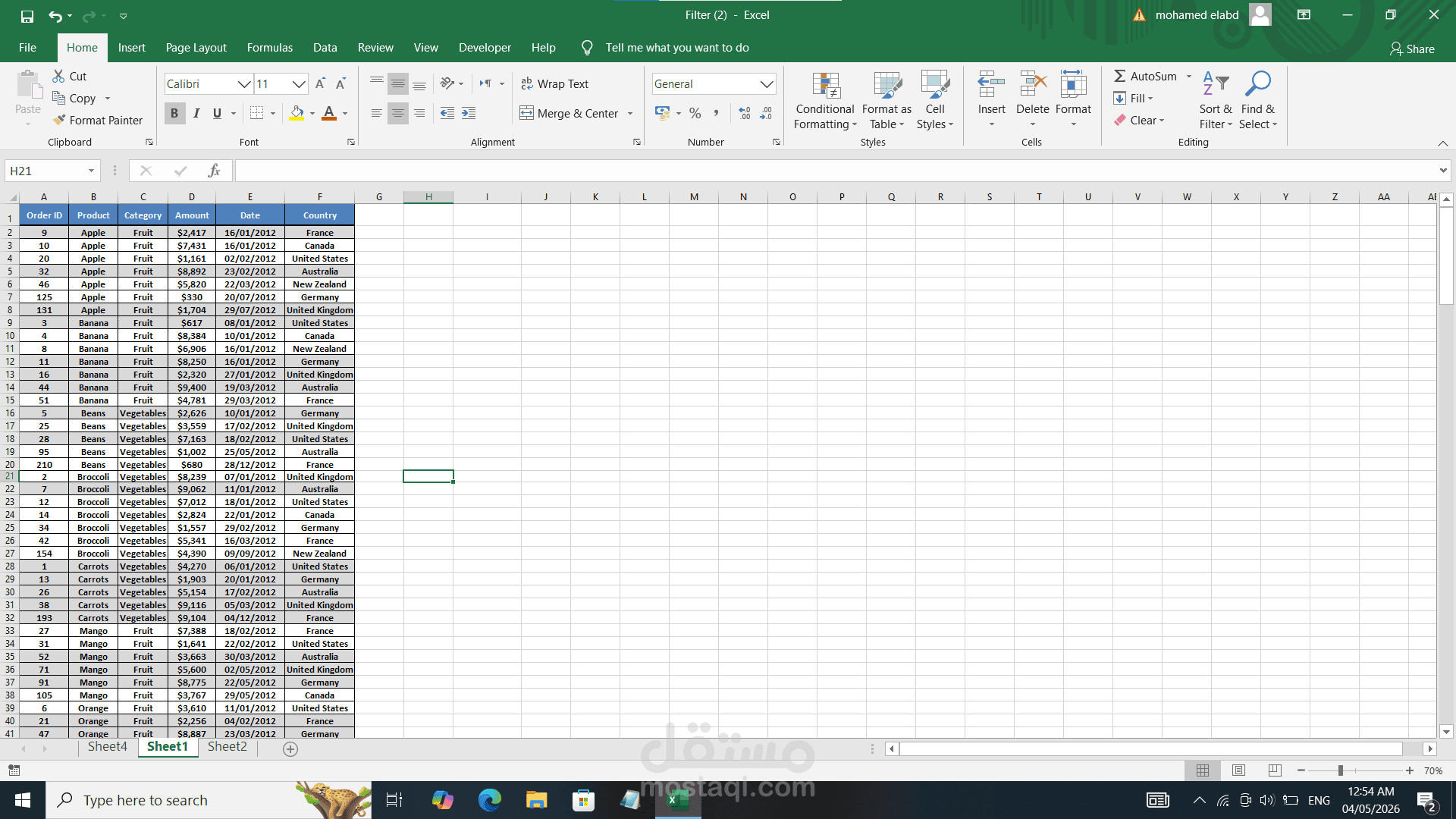Increase indent icon in Alignment group
Viewport: 1456px width, 819px height.
point(469,113)
